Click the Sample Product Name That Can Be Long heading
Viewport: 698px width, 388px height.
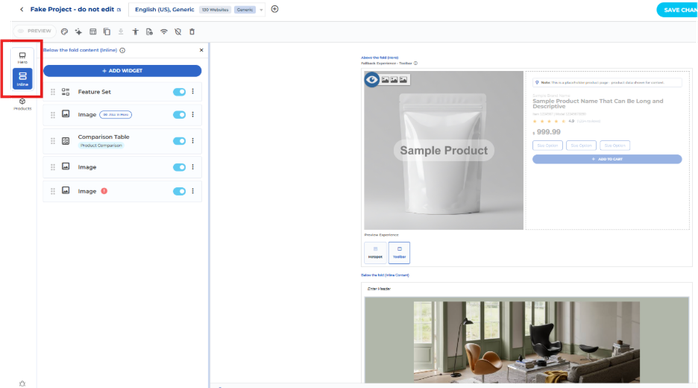[x=598, y=104]
